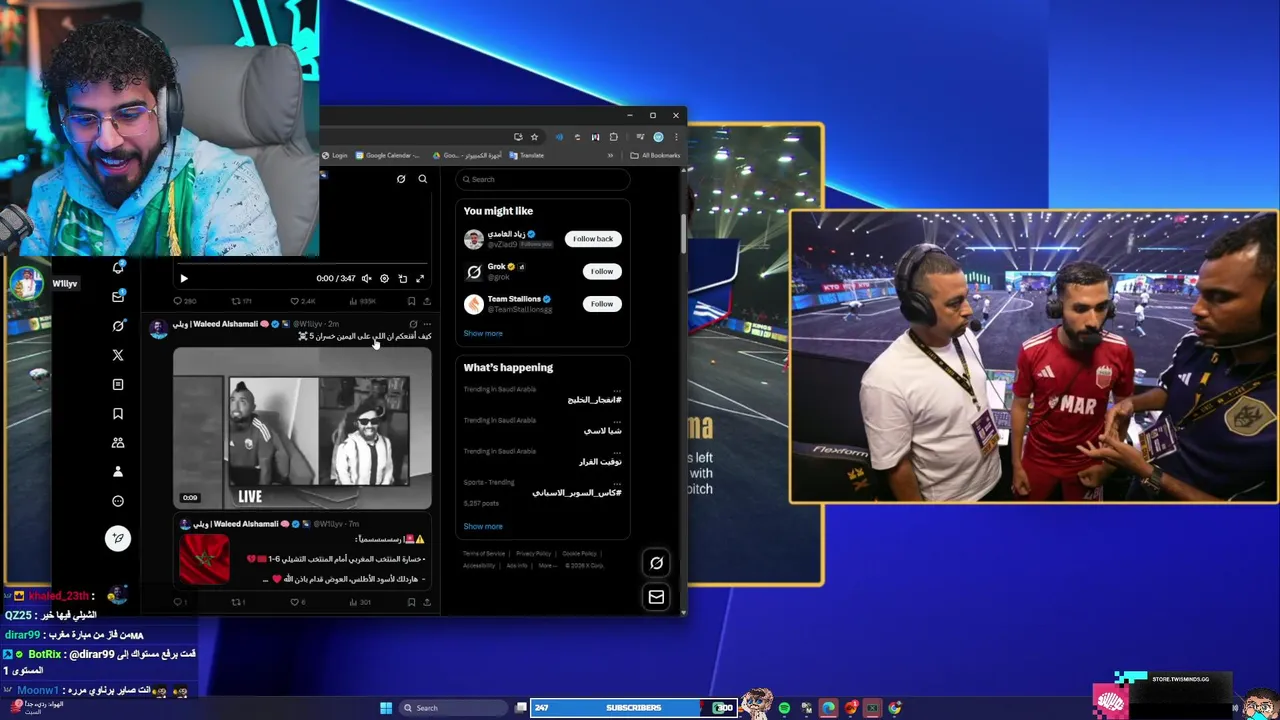1280x720 pixels.
Task: Click the magnifier icon in timeline header
Action: click(422, 179)
